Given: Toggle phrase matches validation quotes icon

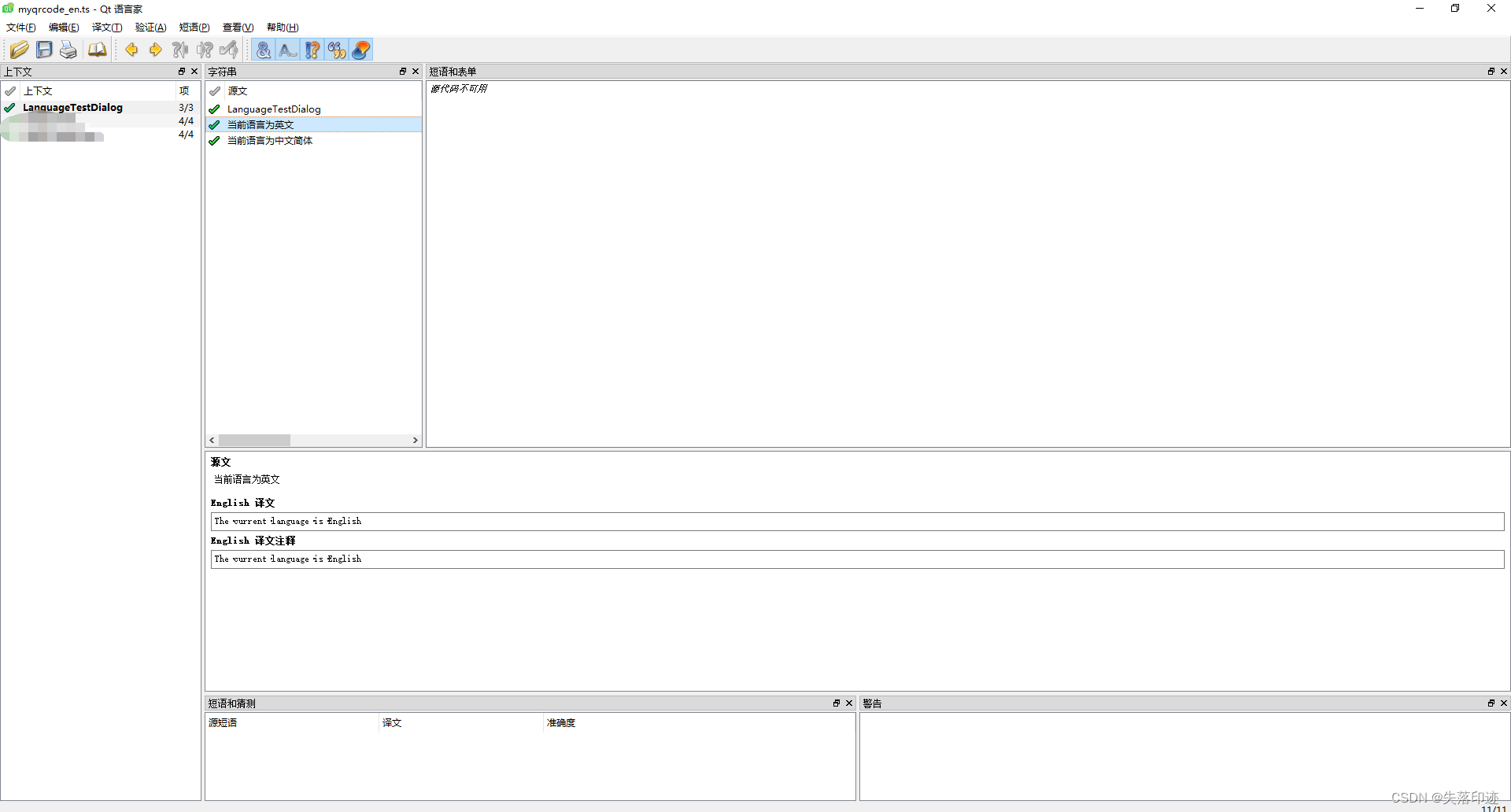Looking at the screenshot, I should click(x=337, y=50).
